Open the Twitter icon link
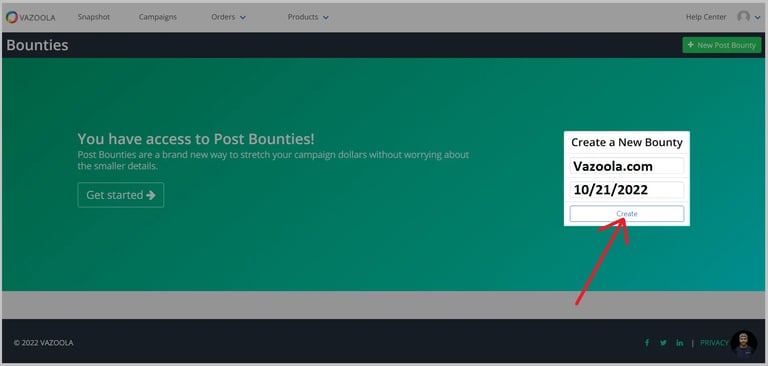The image size is (768, 366). point(663,343)
